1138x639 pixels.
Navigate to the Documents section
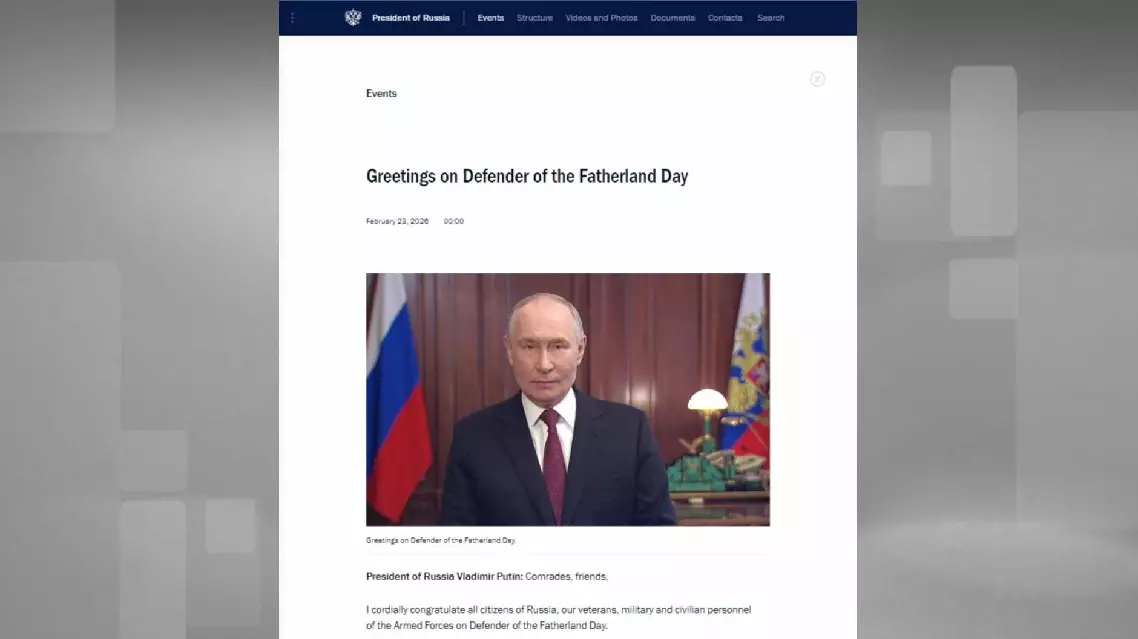(672, 18)
